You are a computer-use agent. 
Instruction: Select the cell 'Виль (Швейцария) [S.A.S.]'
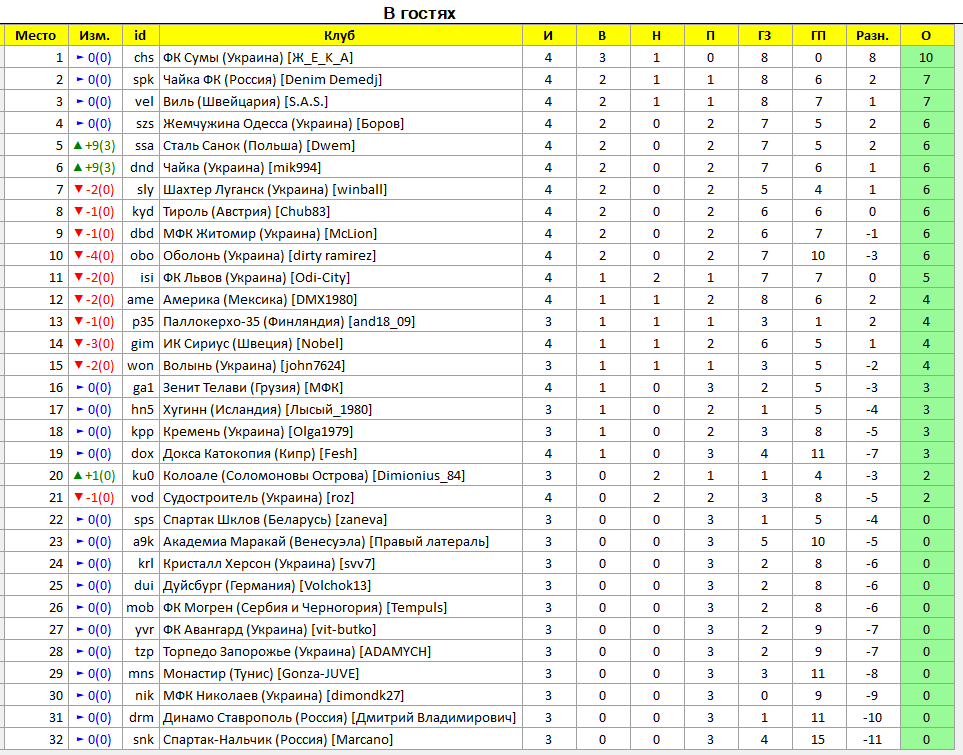pos(341,102)
